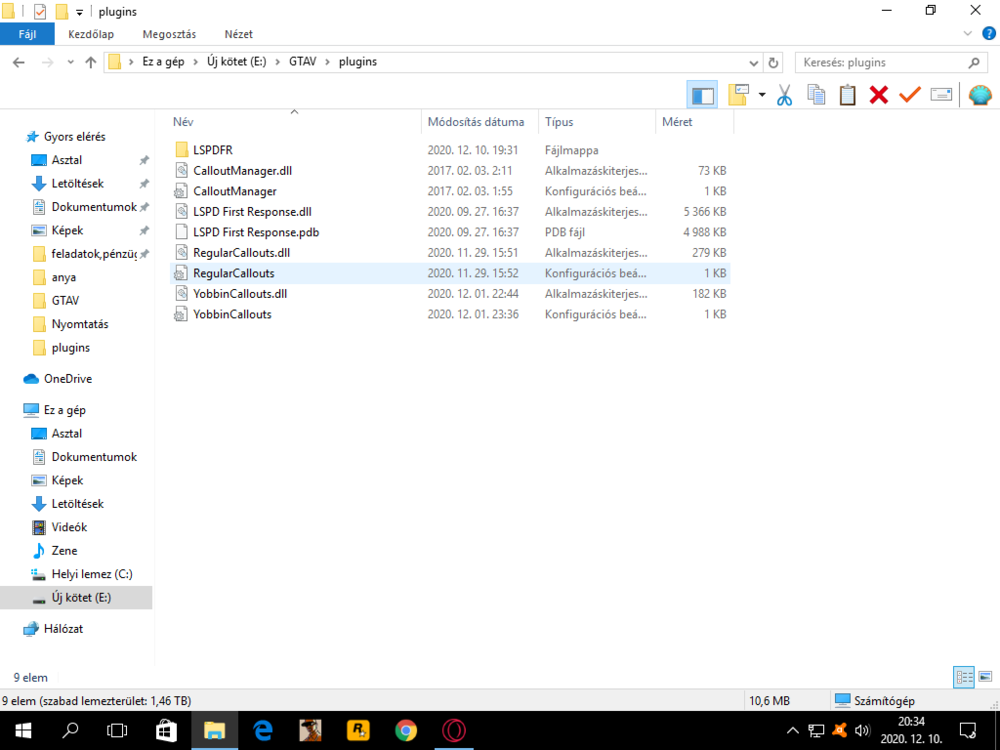This screenshot has height=750, width=1000.
Task: Open the Megosztás ribbon tab
Action: pos(169,34)
